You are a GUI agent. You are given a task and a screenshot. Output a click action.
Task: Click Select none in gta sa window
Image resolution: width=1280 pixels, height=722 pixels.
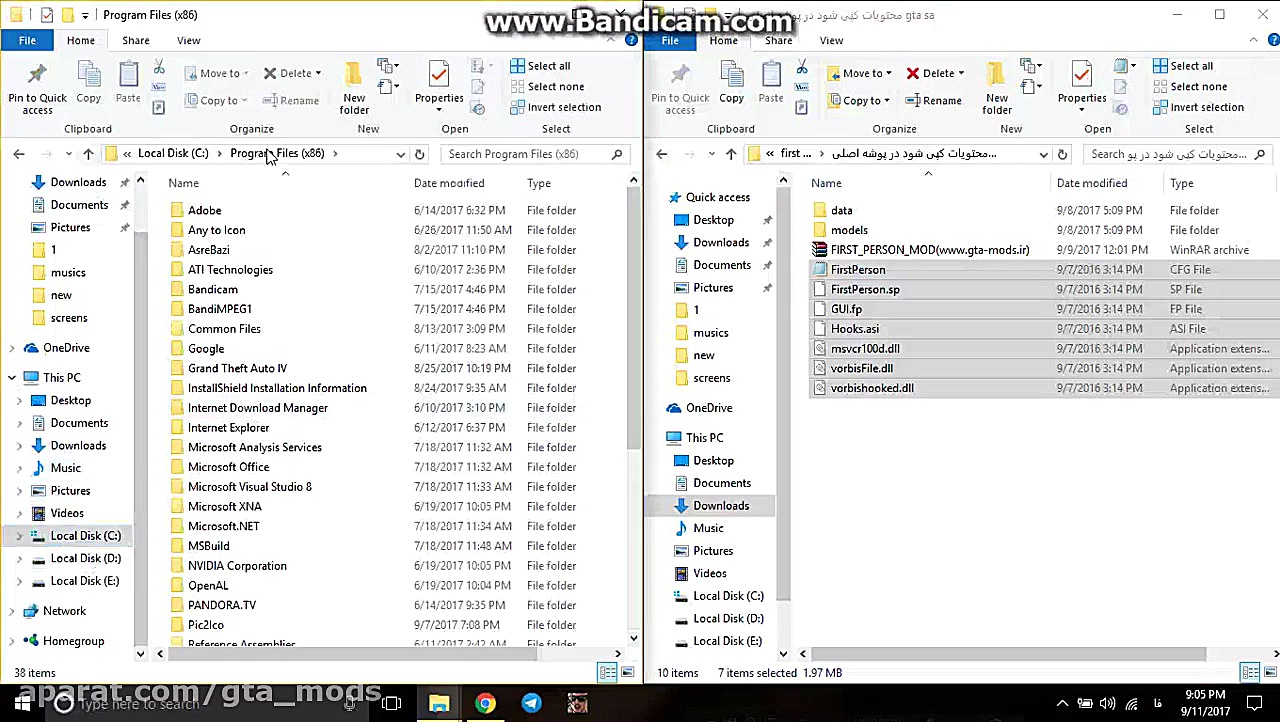point(1189,87)
